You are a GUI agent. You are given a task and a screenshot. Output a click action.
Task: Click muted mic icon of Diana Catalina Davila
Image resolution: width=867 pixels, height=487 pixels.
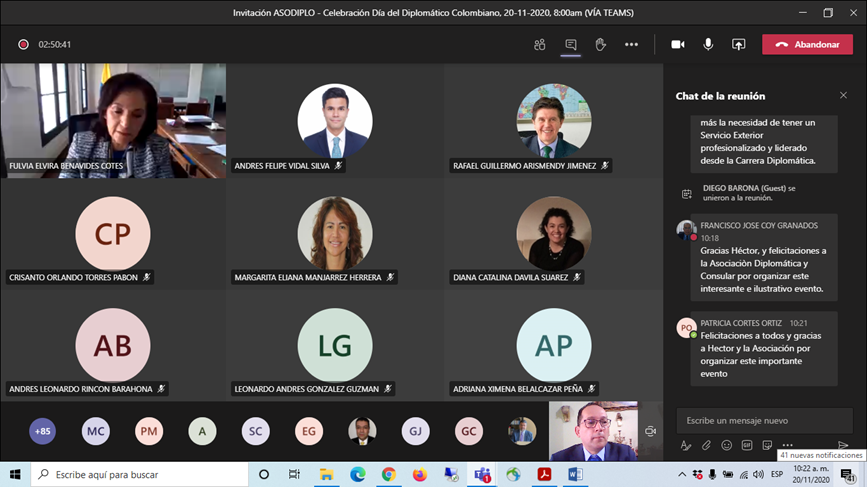pos(577,277)
